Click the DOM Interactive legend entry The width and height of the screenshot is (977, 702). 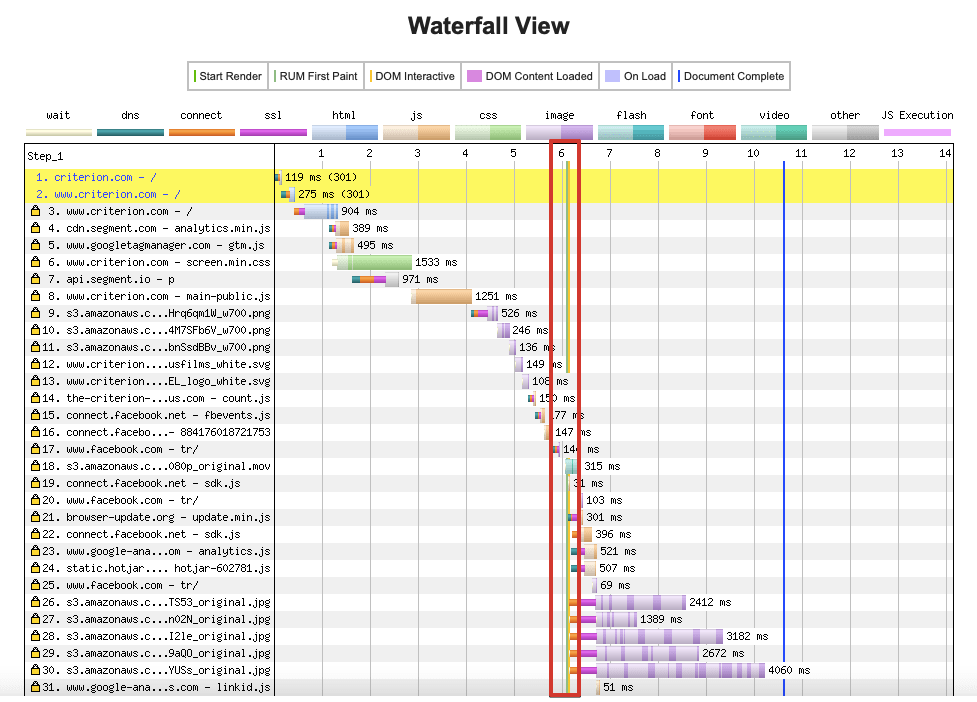tap(412, 76)
